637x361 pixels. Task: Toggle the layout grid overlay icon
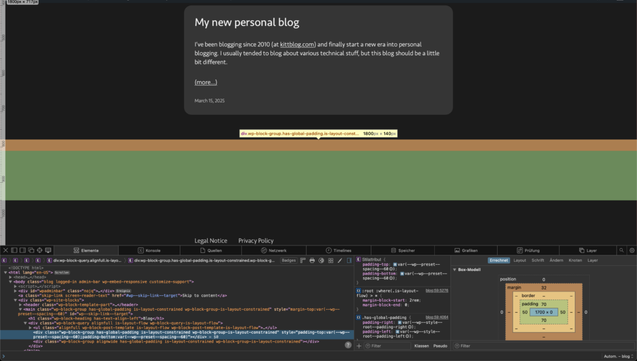pos(330,260)
